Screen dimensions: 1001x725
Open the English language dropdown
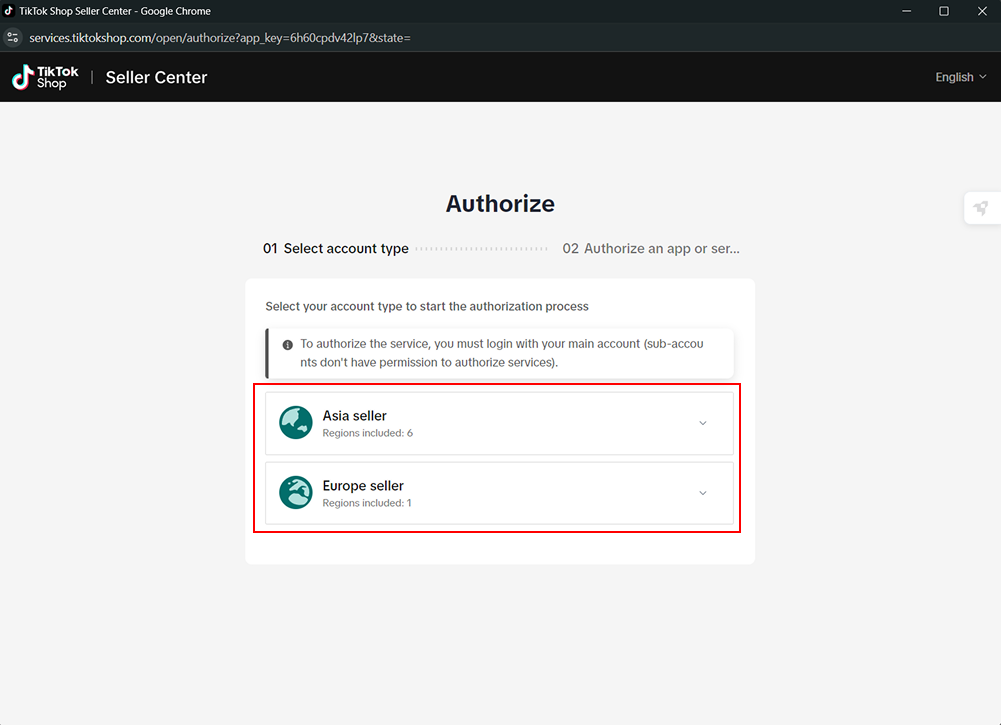pos(960,77)
